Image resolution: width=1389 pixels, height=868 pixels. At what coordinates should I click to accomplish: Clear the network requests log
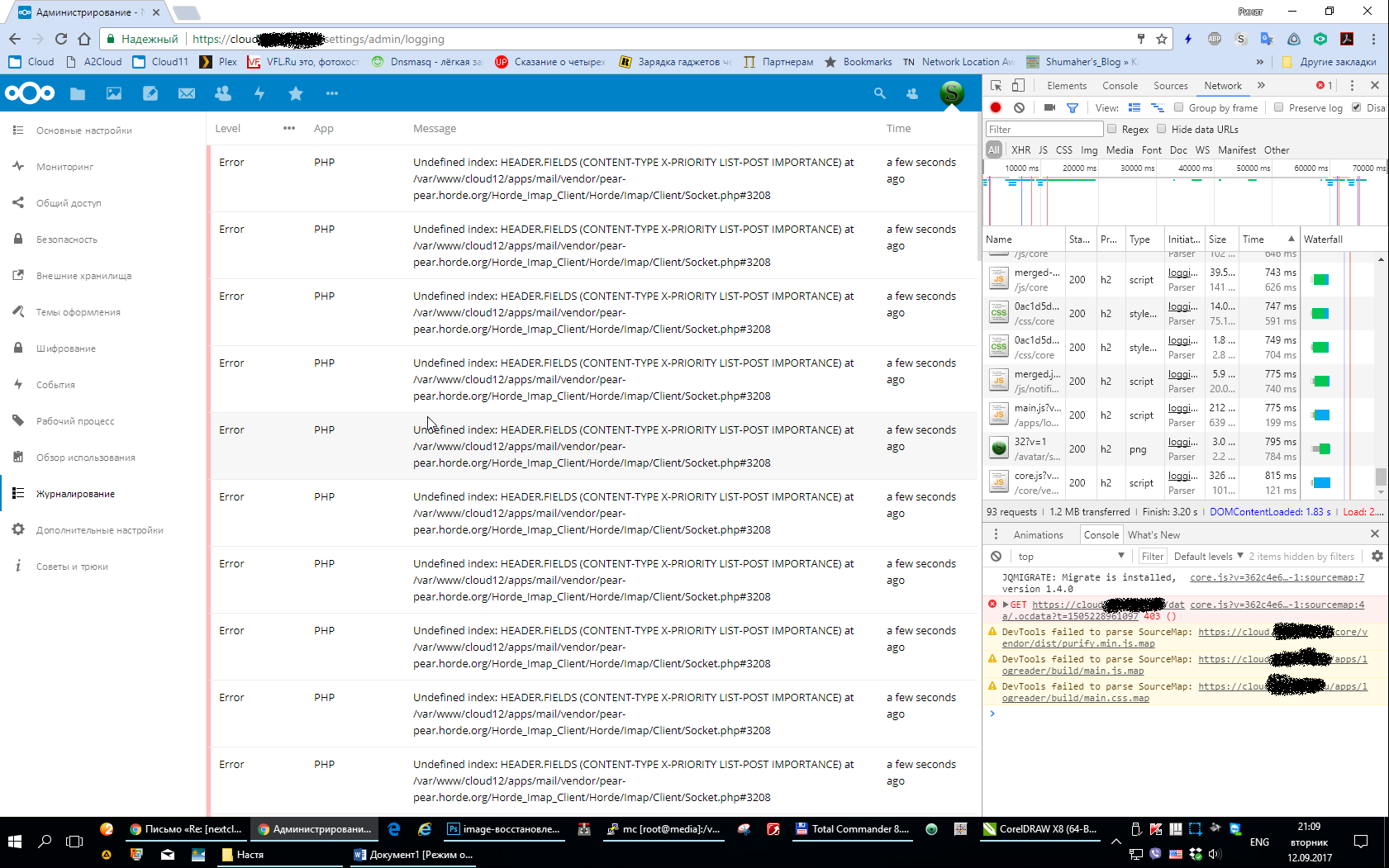pos(1020,107)
